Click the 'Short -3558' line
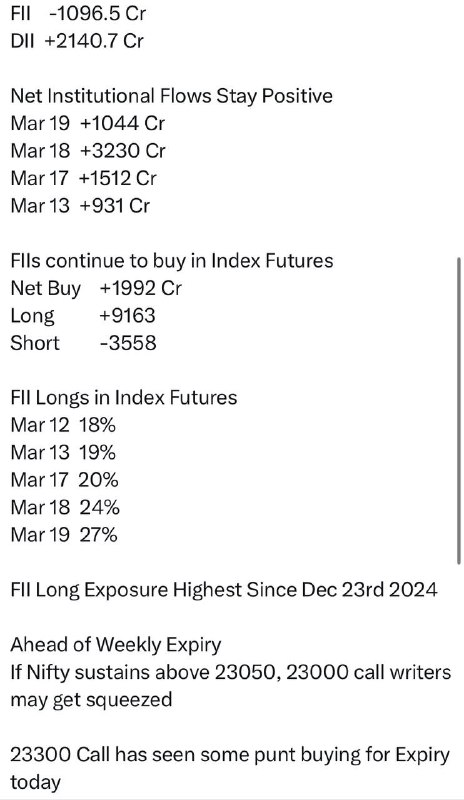This screenshot has height=800, width=464. [83, 343]
